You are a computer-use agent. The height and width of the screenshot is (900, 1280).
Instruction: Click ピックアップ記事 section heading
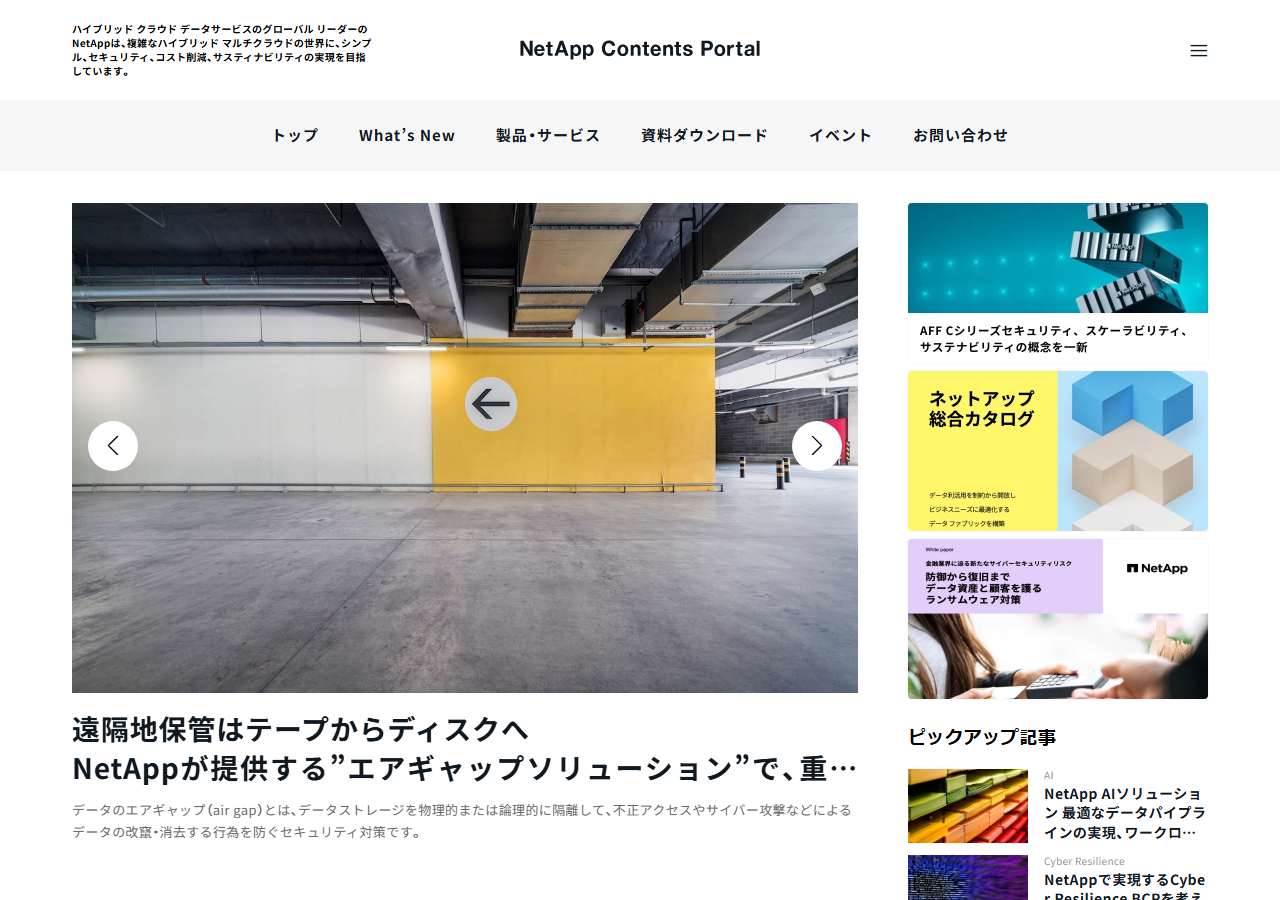pyautogui.click(x=982, y=737)
